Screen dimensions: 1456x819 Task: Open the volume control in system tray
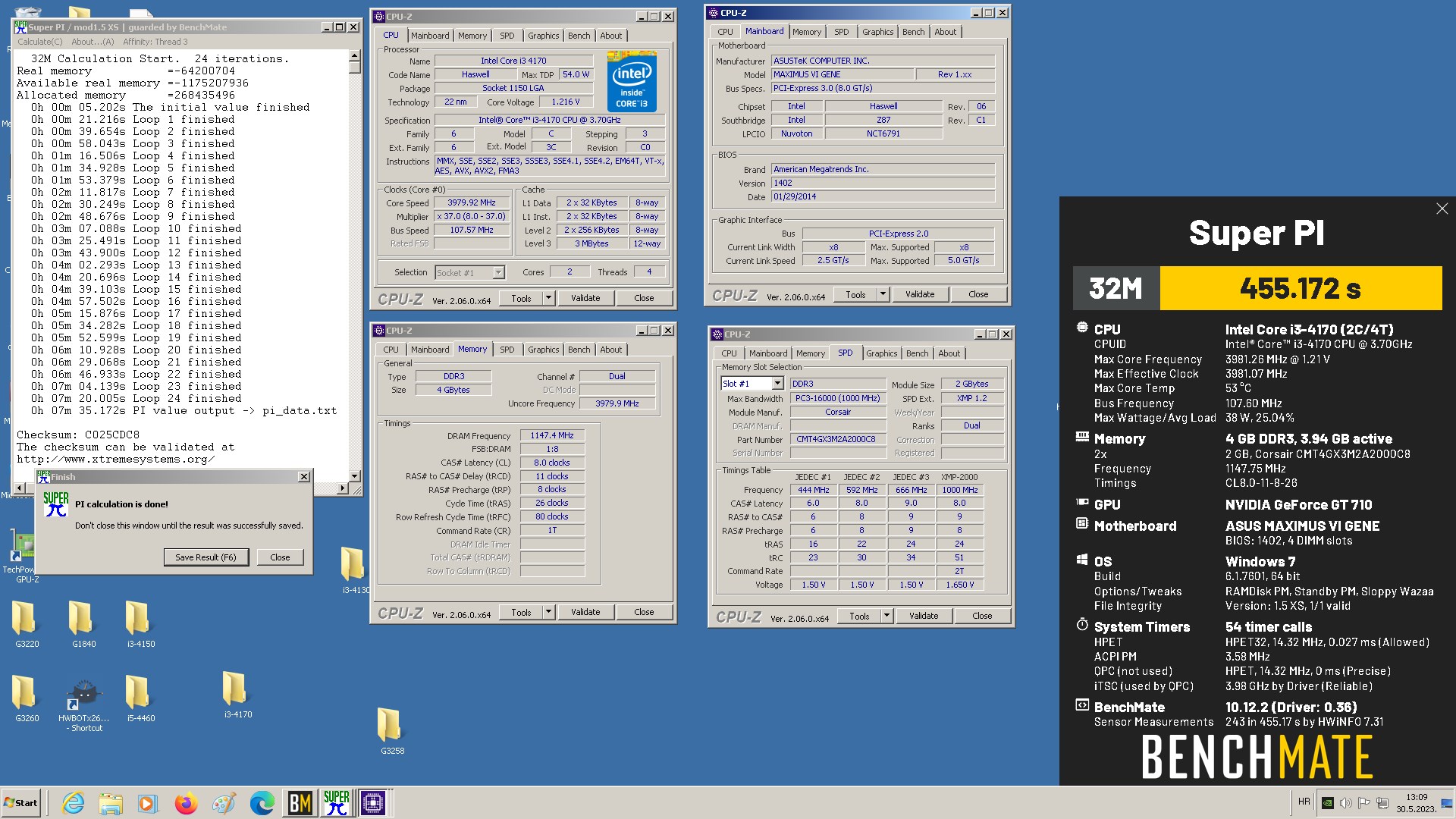1346,803
